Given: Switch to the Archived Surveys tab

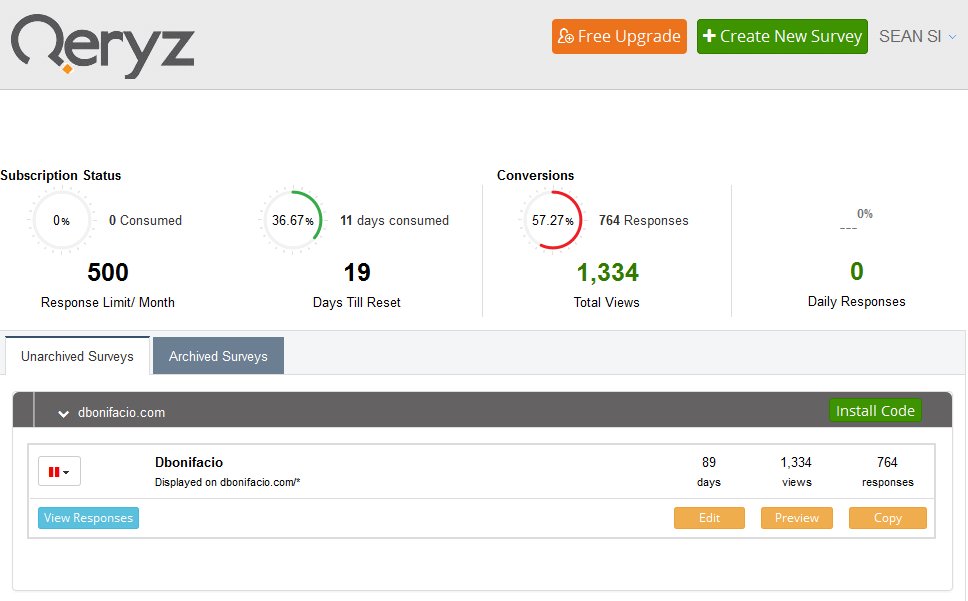Looking at the screenshot, I should point(218,355).
